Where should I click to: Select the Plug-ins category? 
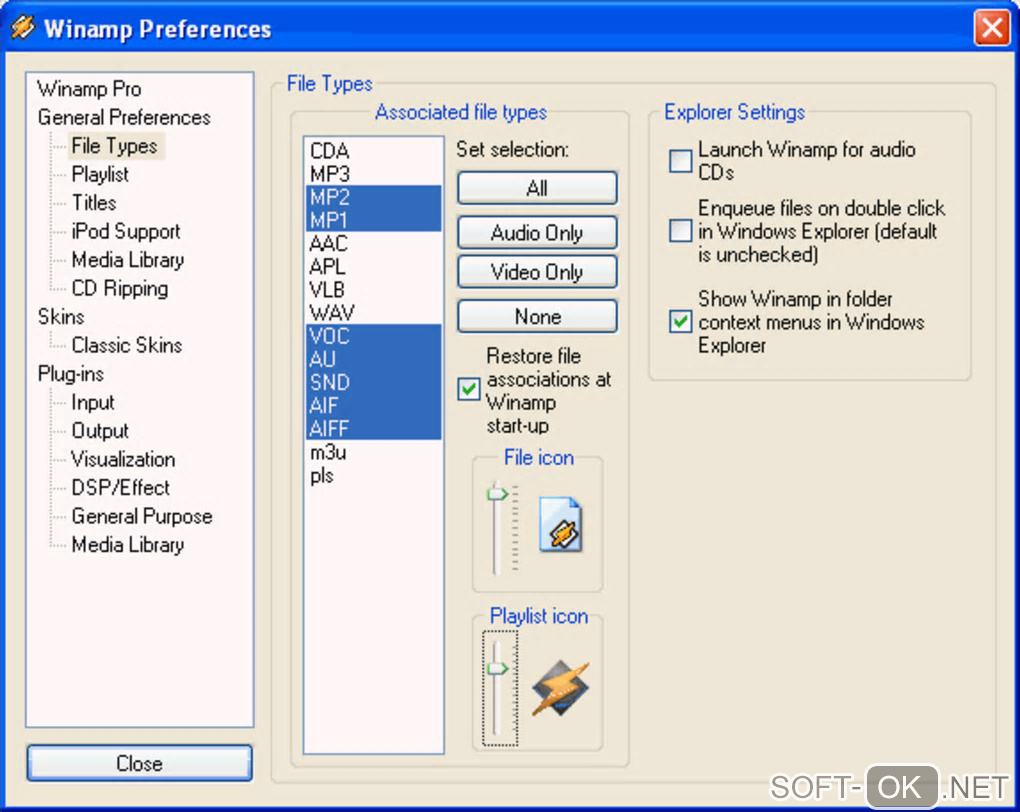[71, 373]
